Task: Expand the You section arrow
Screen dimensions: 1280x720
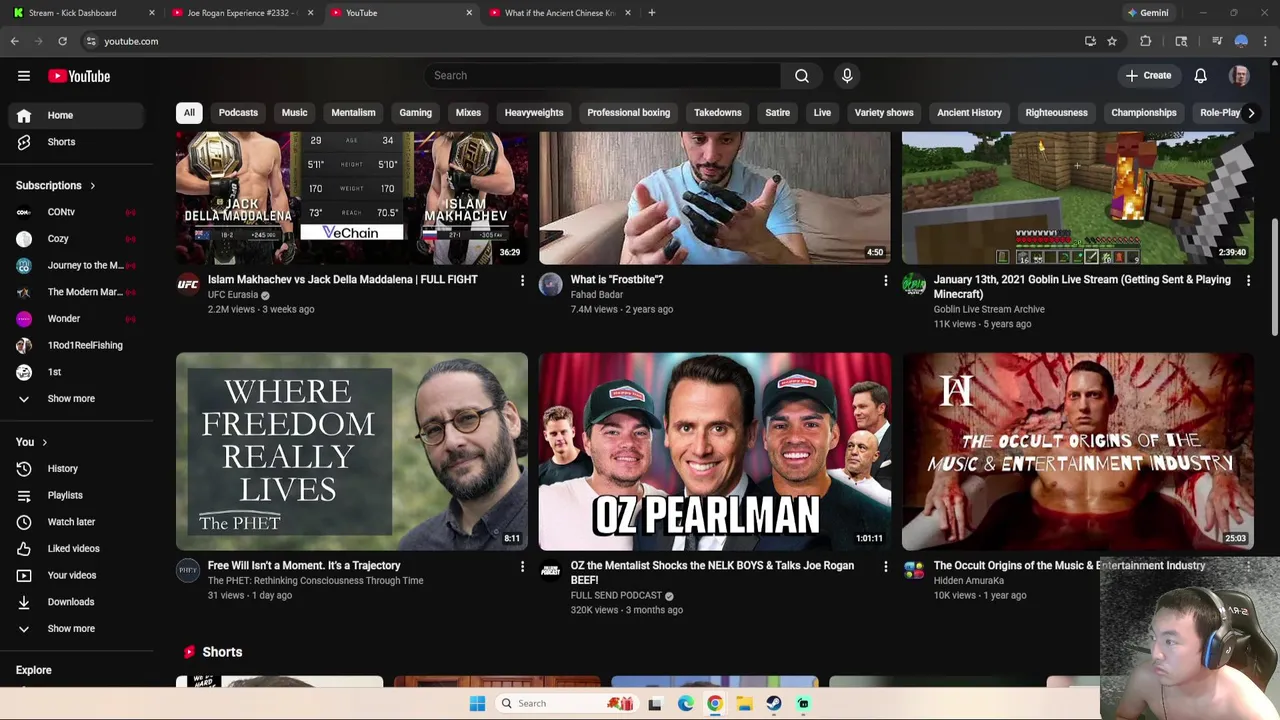Action: pos(44,443)
